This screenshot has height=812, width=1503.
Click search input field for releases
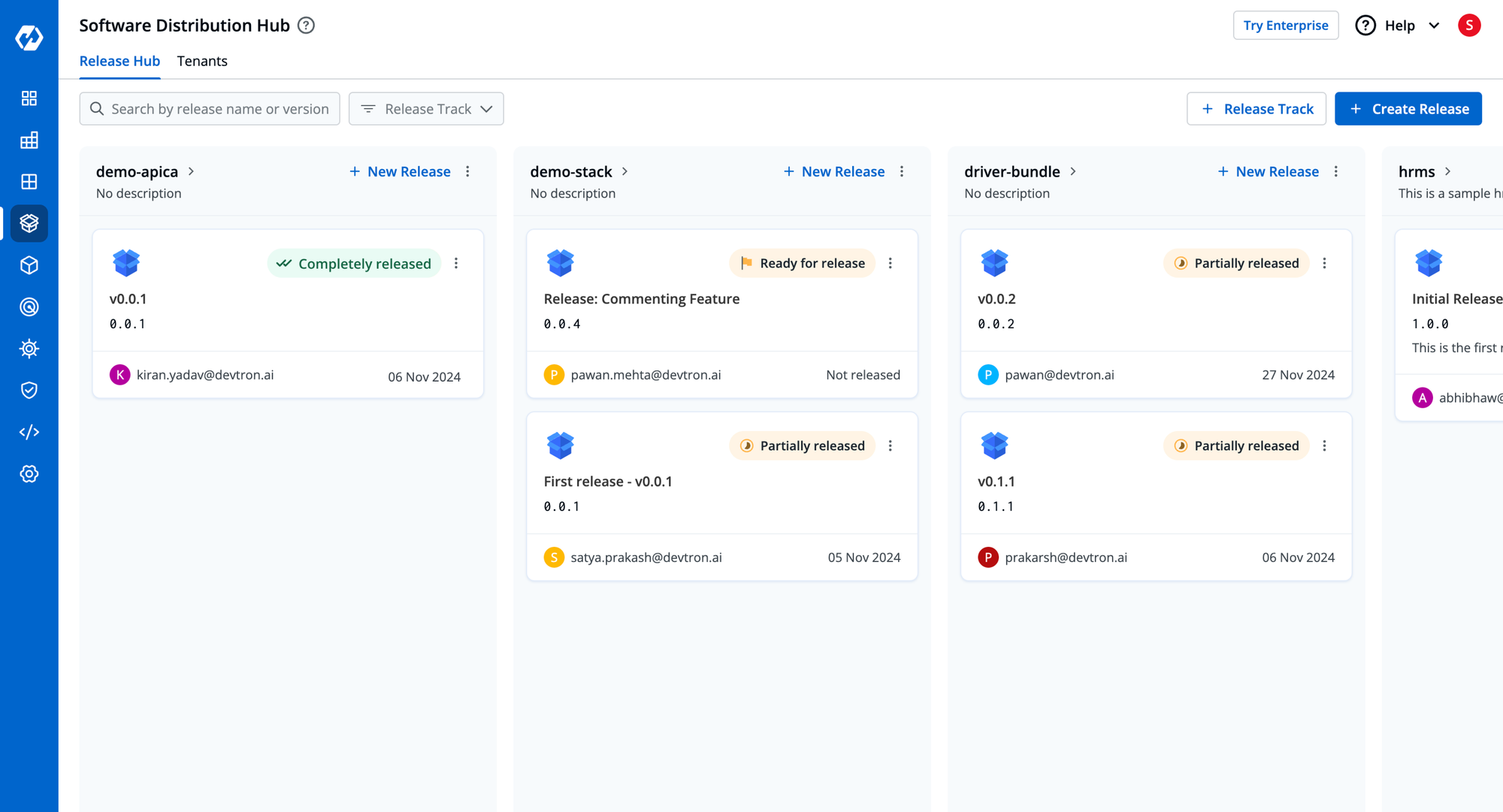click(208, 108)
